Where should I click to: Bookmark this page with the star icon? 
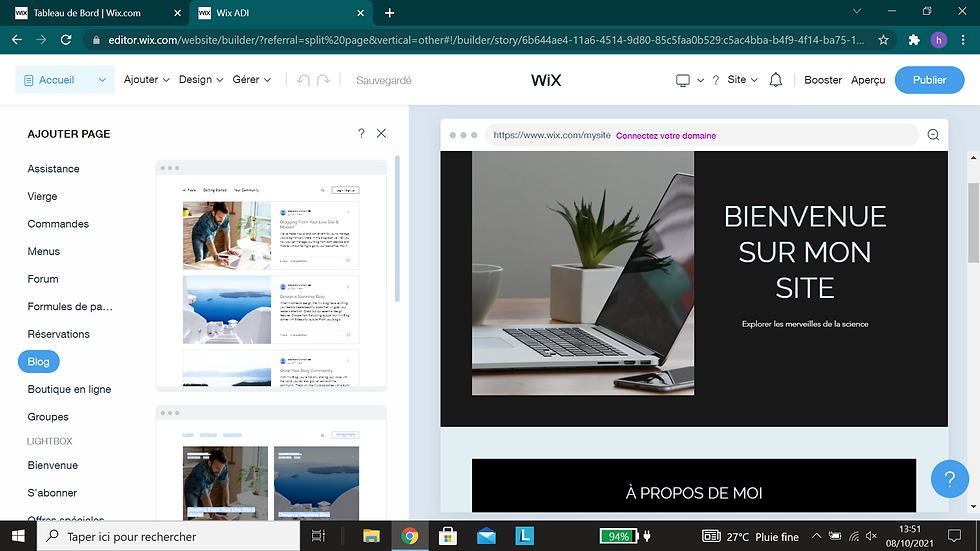883,40
